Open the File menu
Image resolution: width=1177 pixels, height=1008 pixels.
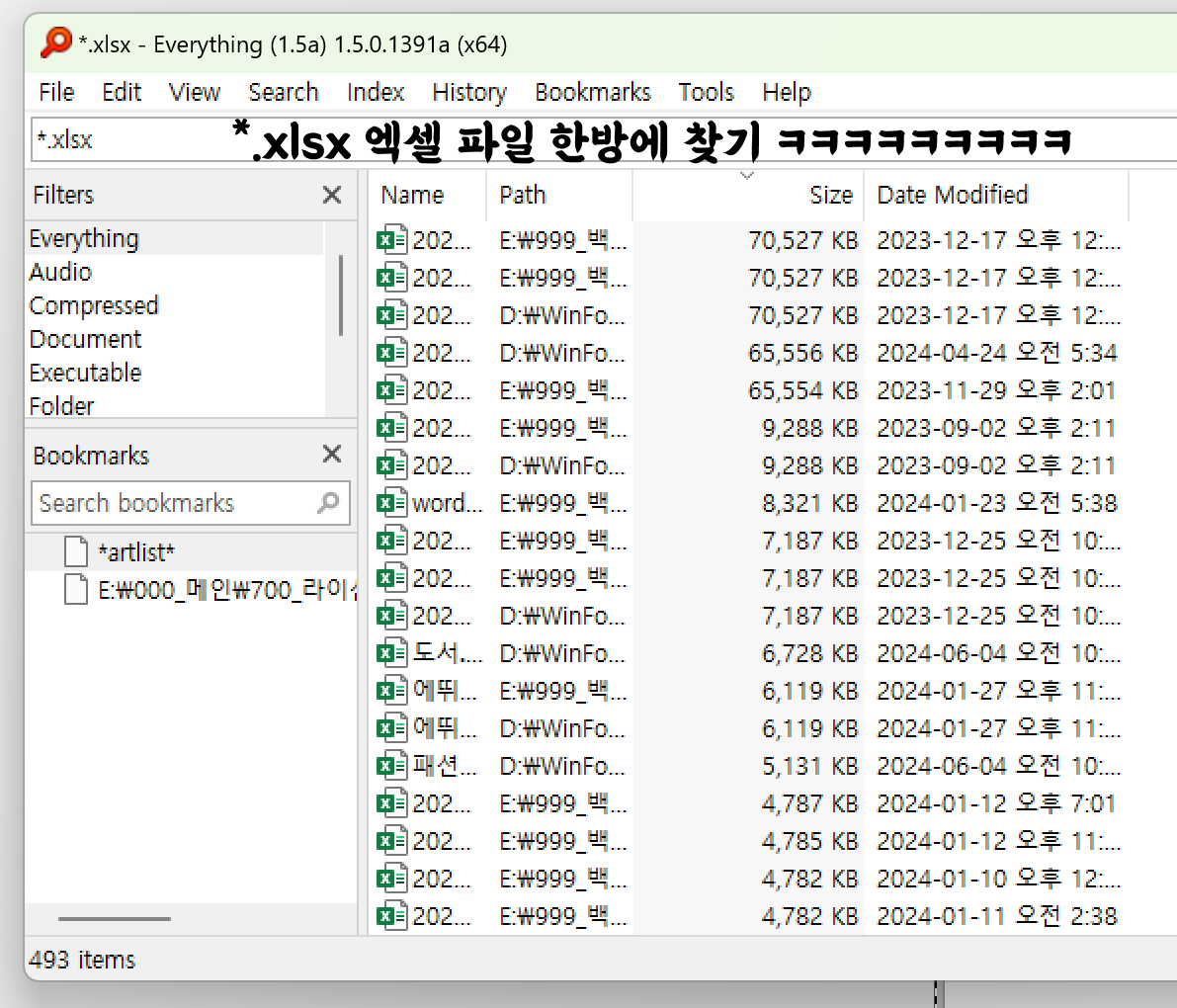(x=56, y=92)
